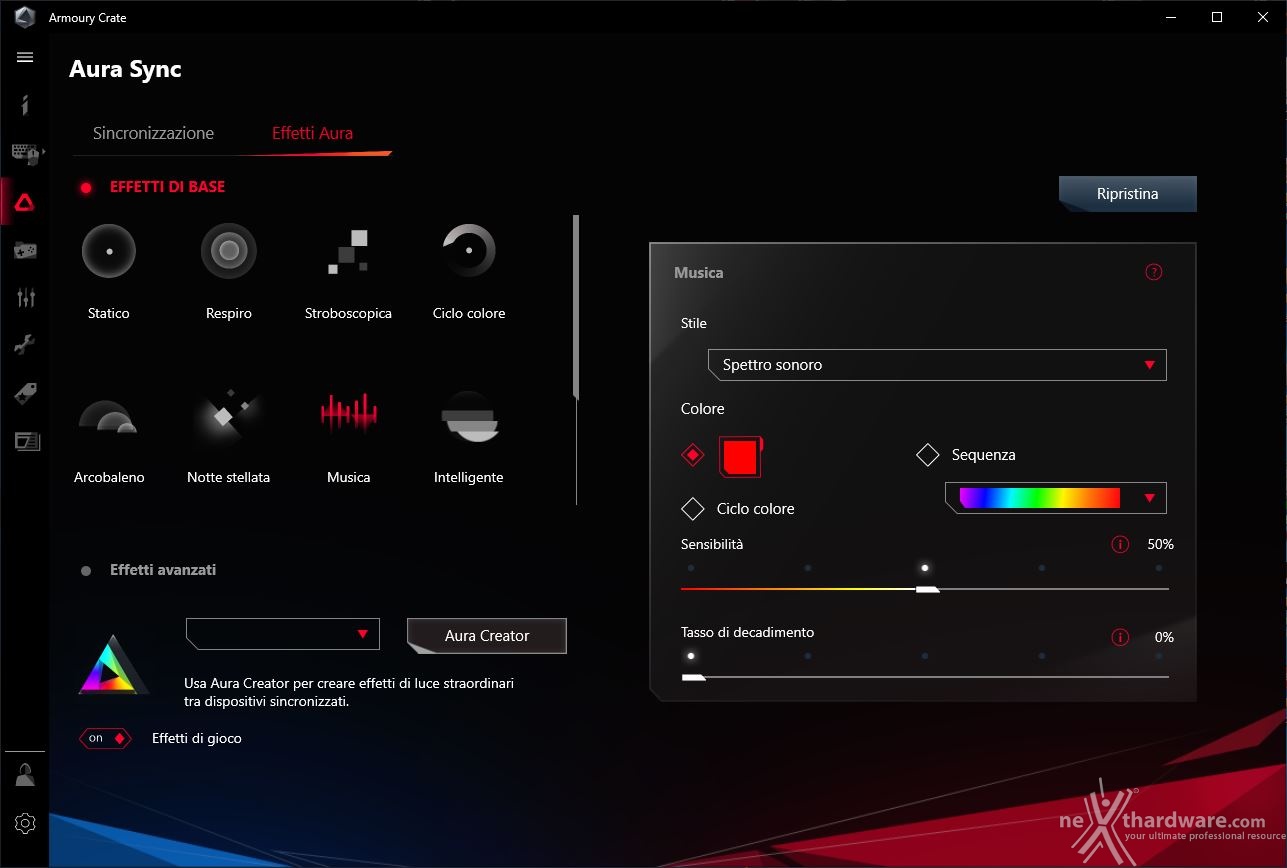Select the Stroboscopica effect
1287x868 pixels.
(348, 252)
